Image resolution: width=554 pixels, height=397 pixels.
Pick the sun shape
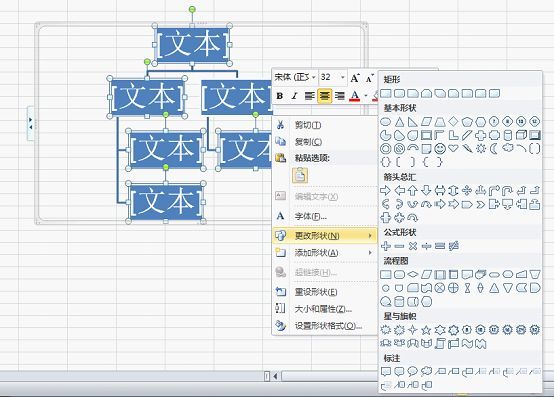click(481, 148)
